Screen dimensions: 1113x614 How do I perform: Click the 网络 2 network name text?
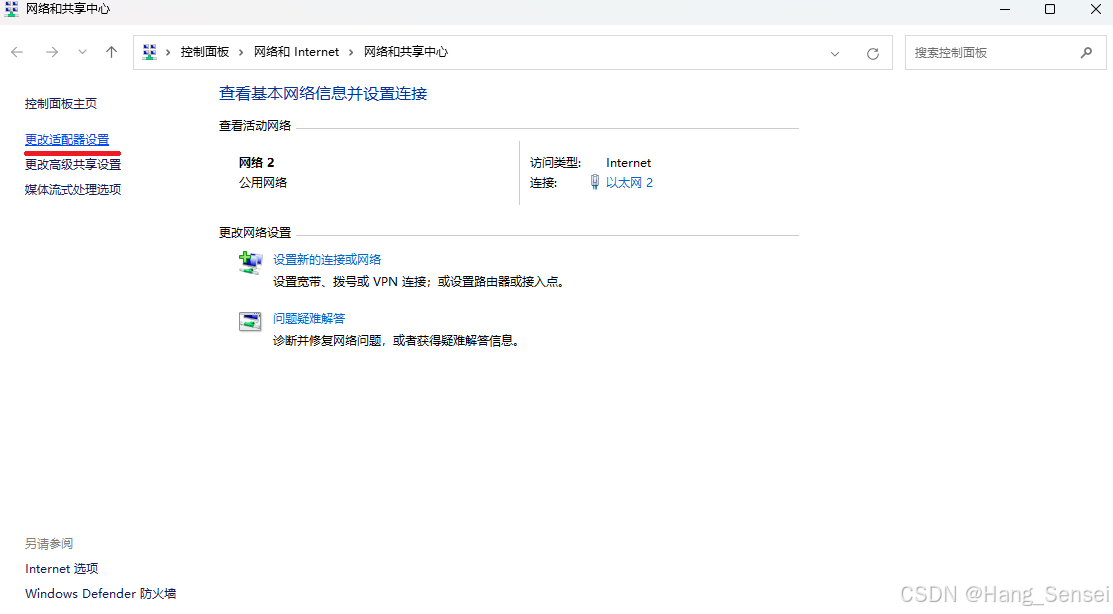256,163
